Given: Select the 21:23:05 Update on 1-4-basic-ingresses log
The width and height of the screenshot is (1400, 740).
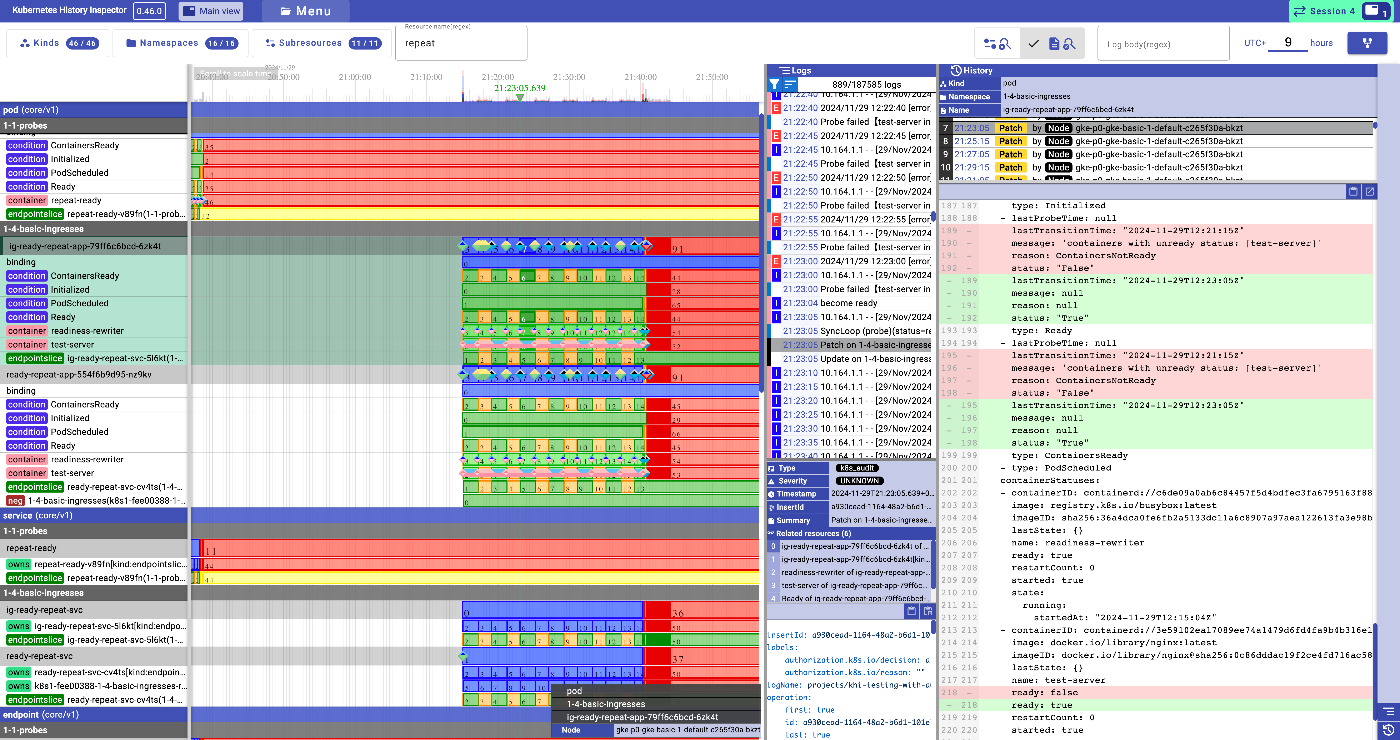Looking at the screenshot, I should coord(850,358).
